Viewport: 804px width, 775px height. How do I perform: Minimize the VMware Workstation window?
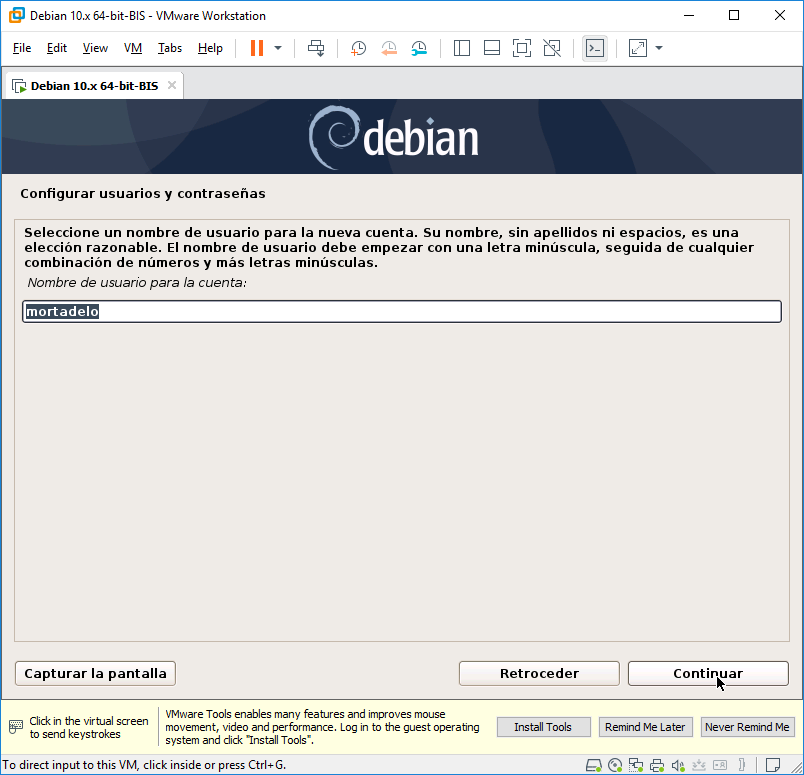point(689,15)
